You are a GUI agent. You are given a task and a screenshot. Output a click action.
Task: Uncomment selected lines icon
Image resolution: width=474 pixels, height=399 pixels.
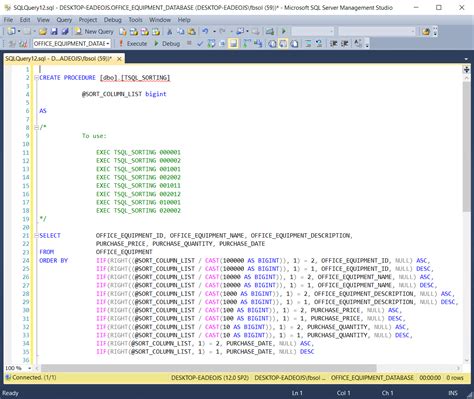319,44
